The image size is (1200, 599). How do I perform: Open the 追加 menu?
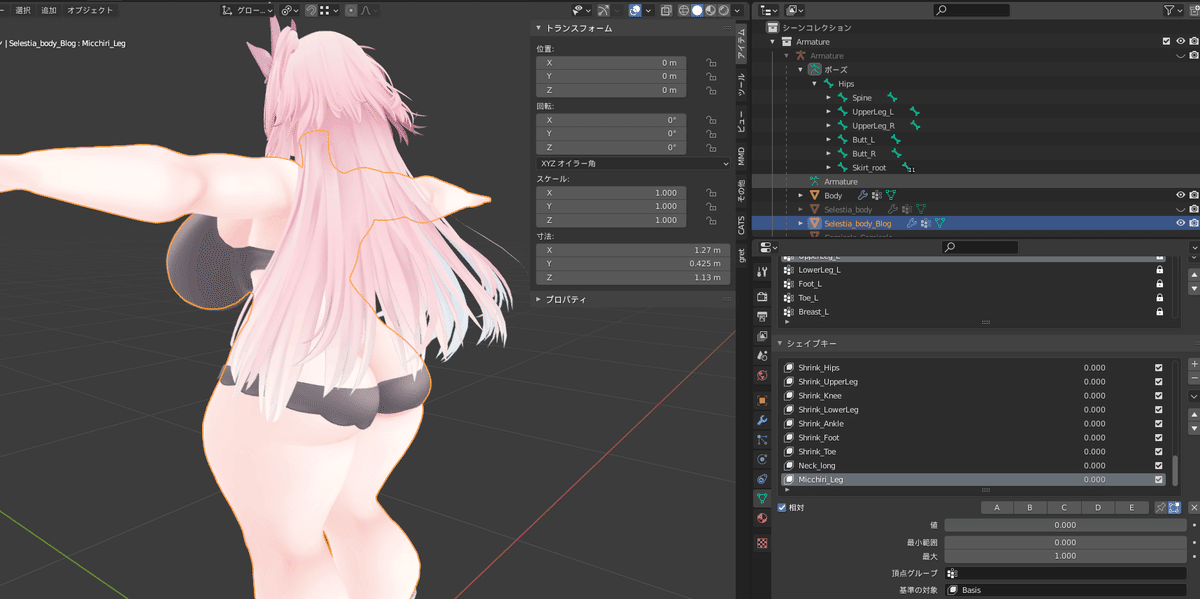(x=49, y=10)
